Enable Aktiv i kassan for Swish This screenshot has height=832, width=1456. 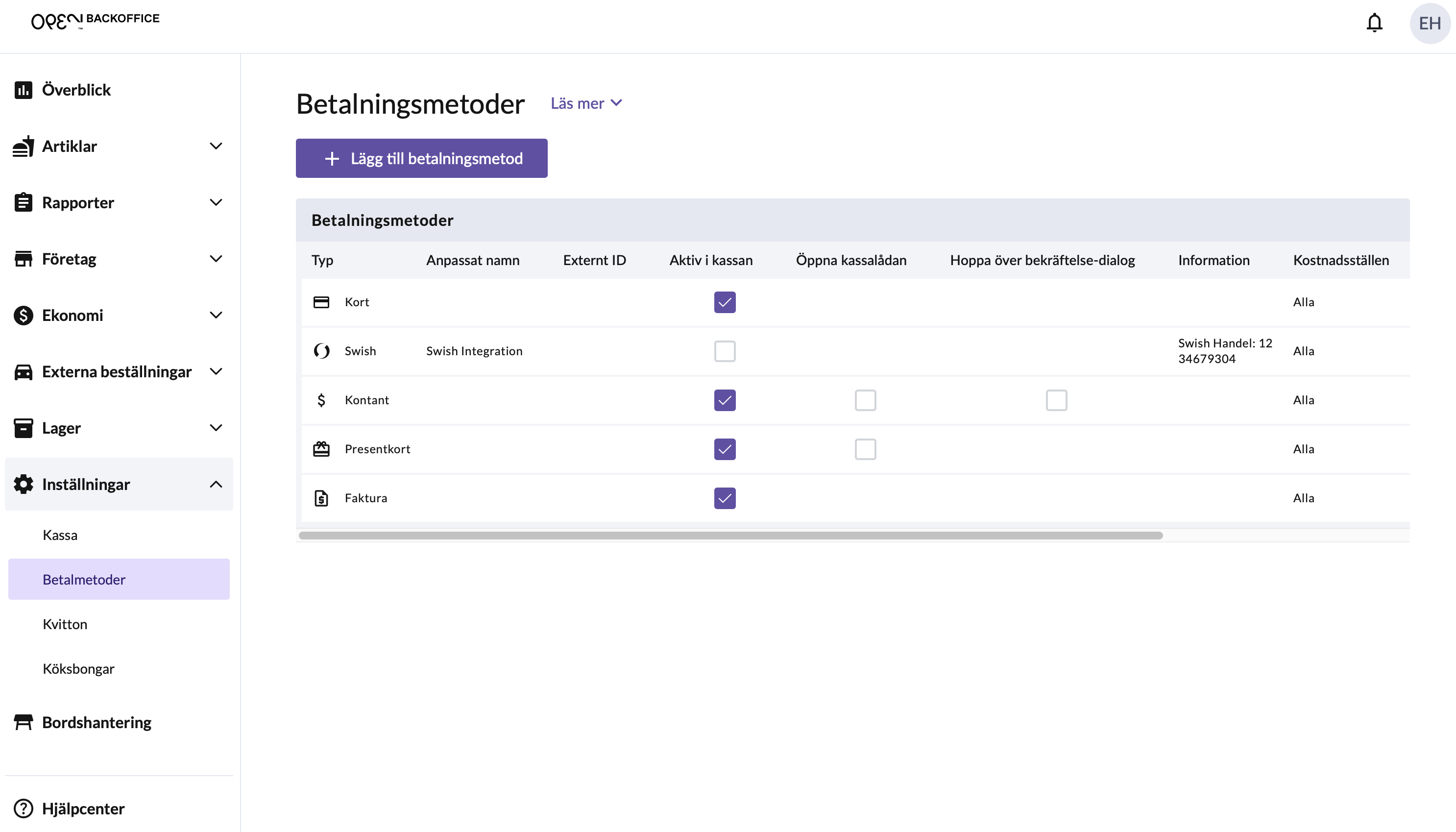(x=724, y=351)
